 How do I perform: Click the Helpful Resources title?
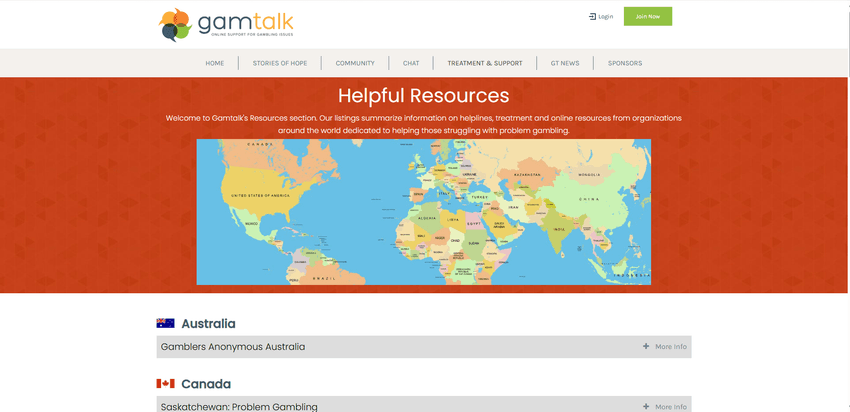(423, 95)
